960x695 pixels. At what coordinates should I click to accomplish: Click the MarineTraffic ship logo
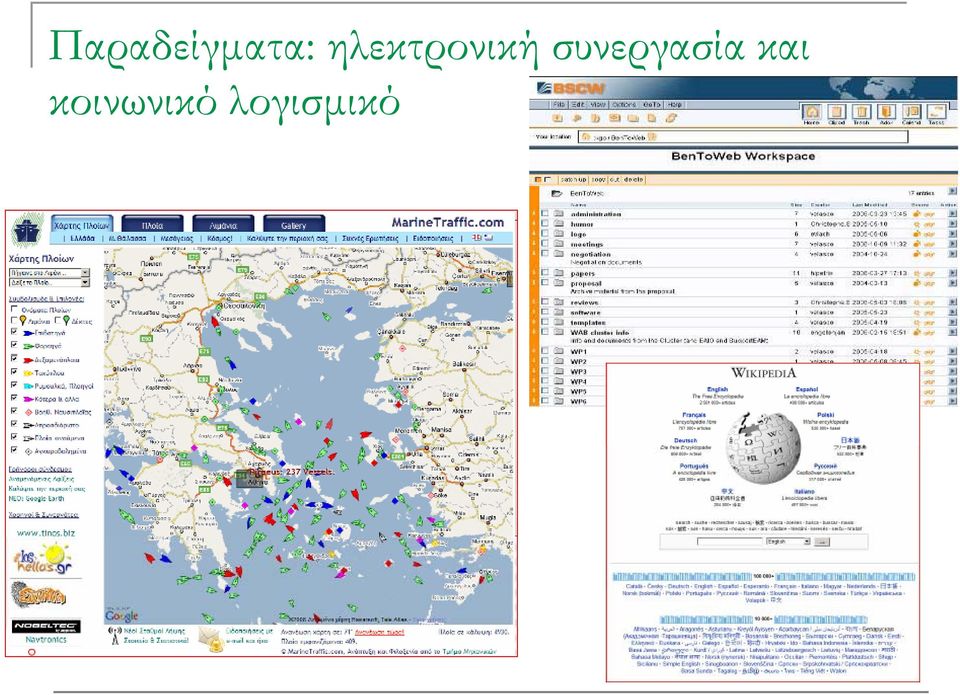click(x=28, y=231)
